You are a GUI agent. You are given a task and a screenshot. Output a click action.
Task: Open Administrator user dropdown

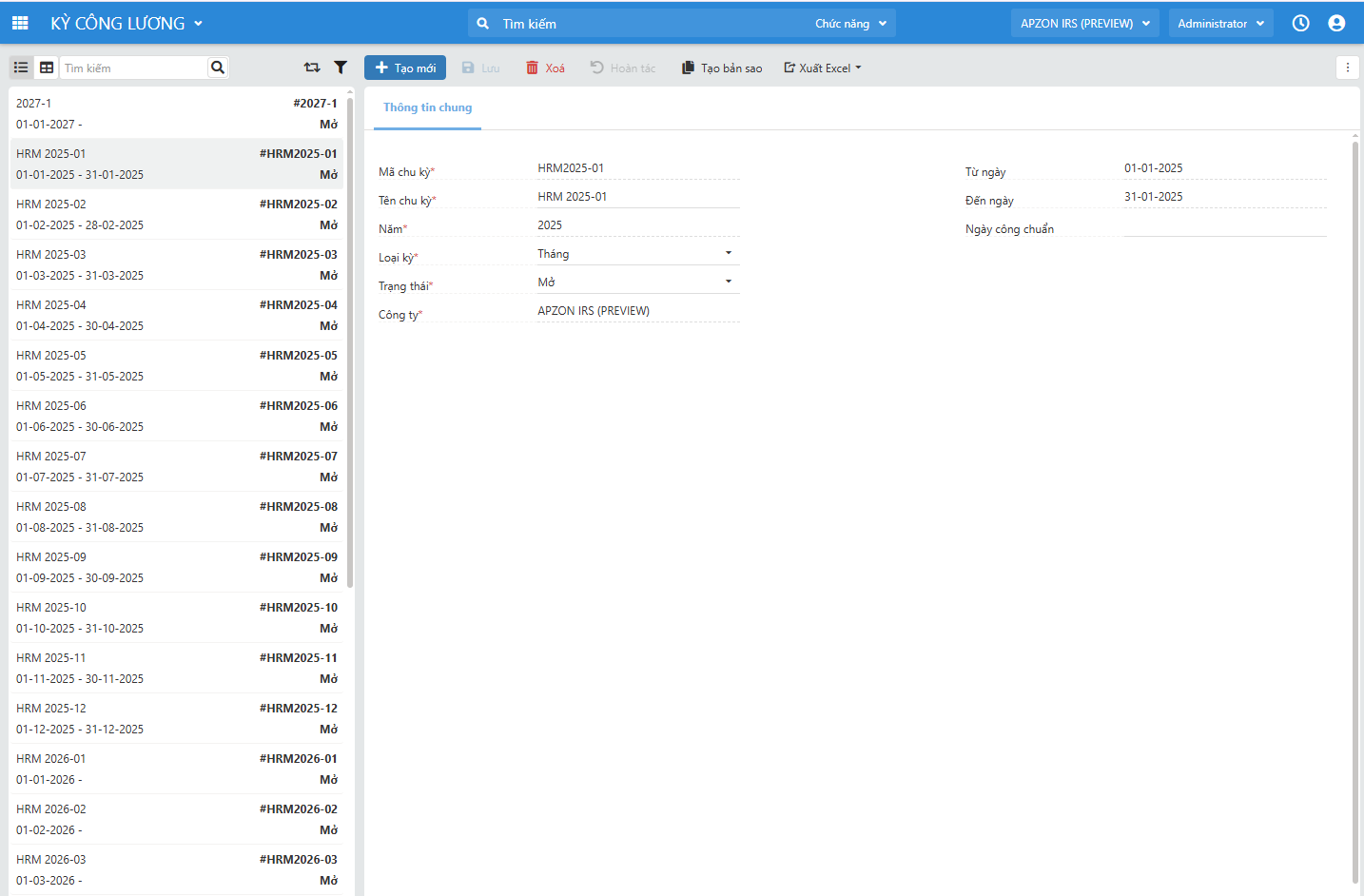(1221, 23)
